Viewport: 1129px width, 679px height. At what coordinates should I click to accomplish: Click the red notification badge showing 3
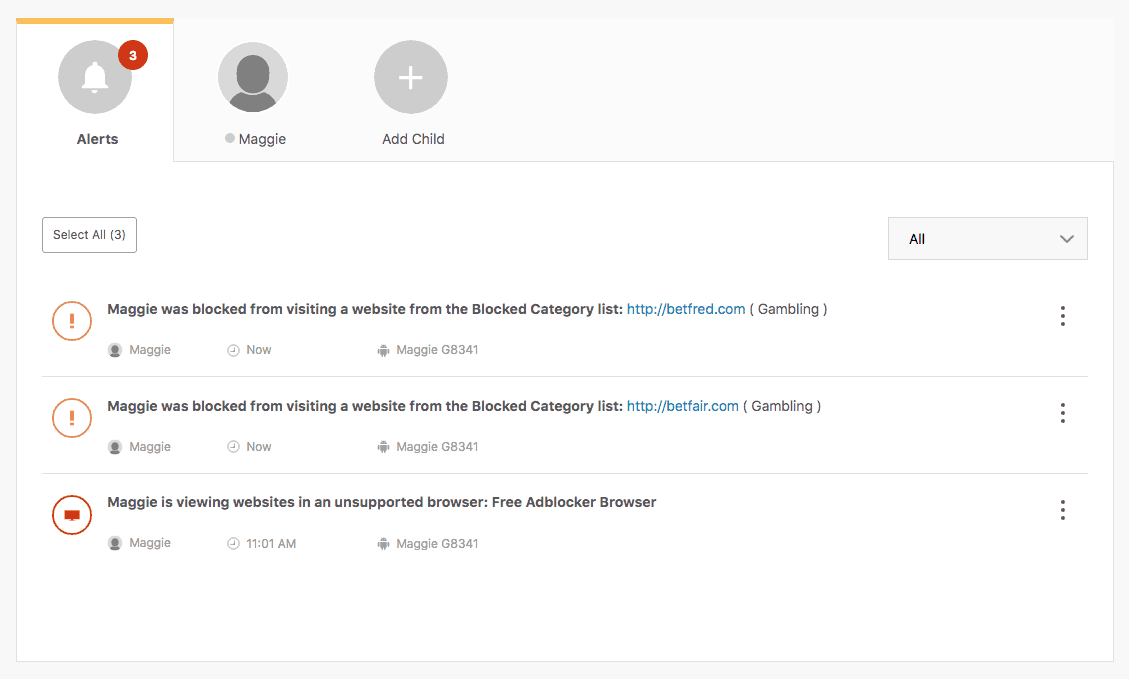pyautogui.click(x=132, y=56)
